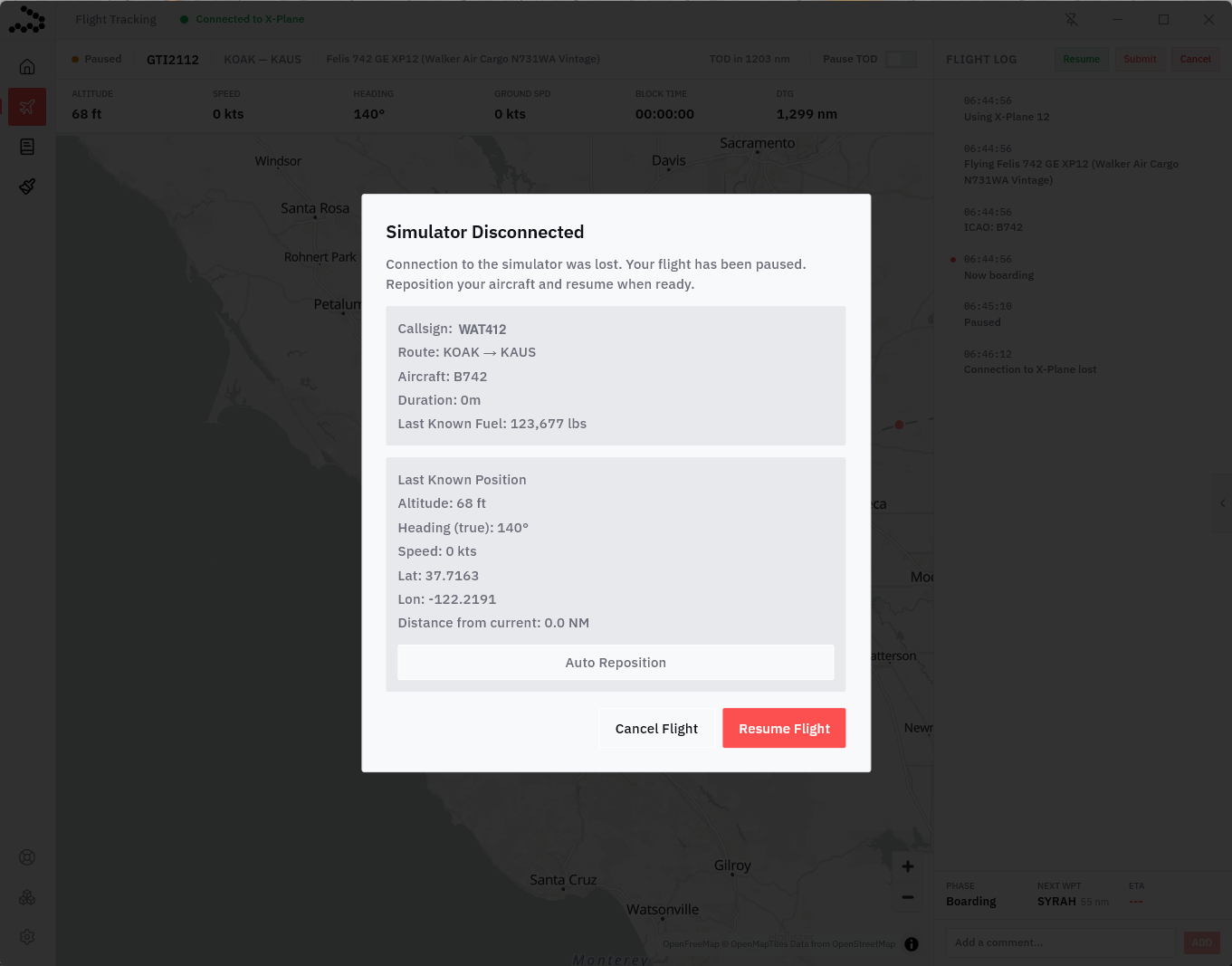Viewport: 1232px width, 966px height.
Task: Focus the Add a comment field
Action: tap(1061, 942)
